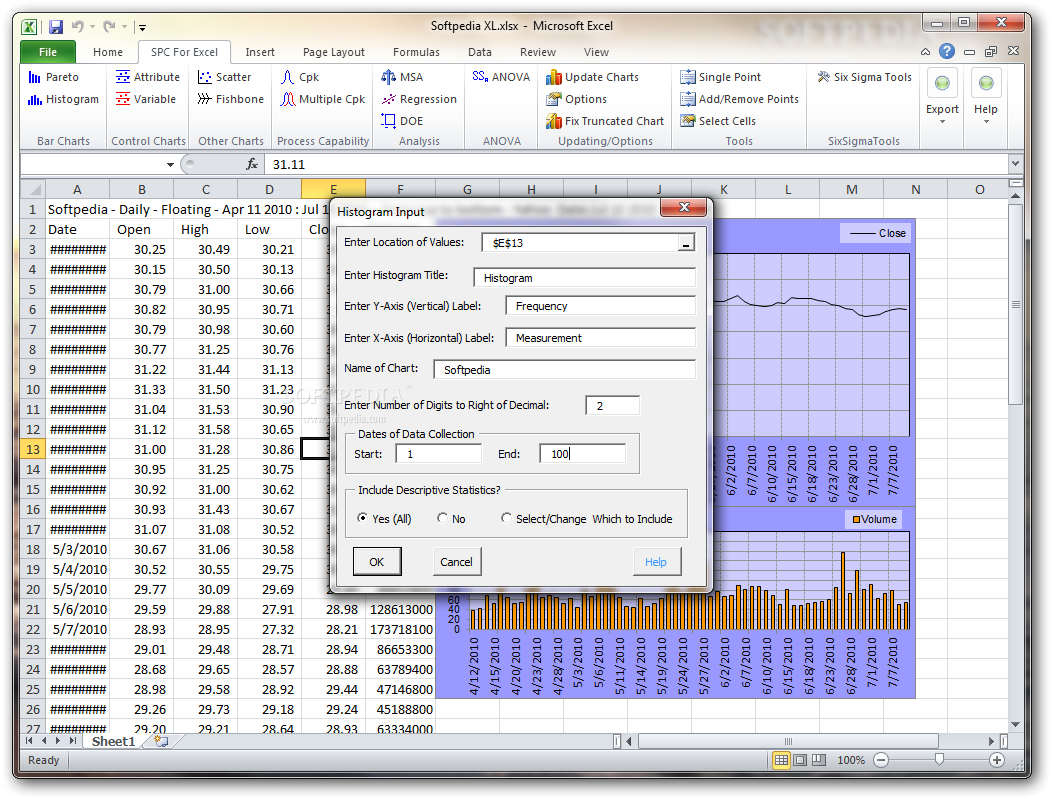Expand the Name Box dropdown
Image resolution: width=1052 pixels, height=799 pixels.
tap(170, 164)
